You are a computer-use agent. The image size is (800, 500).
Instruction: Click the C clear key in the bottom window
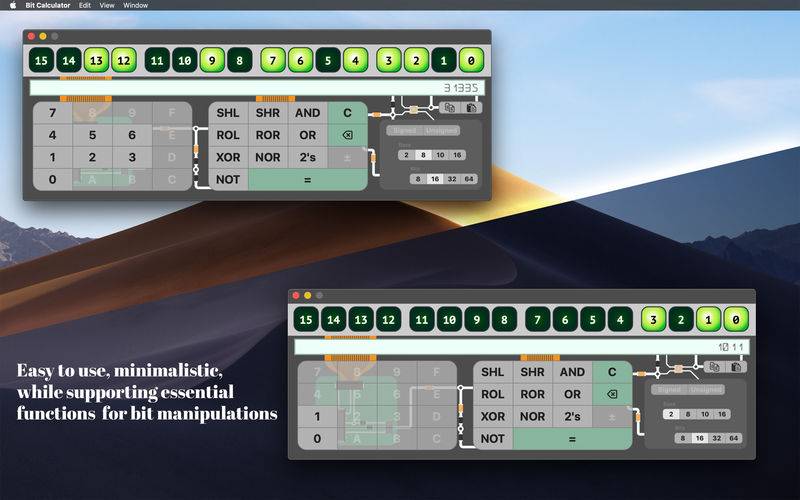[x=612, y=372]
